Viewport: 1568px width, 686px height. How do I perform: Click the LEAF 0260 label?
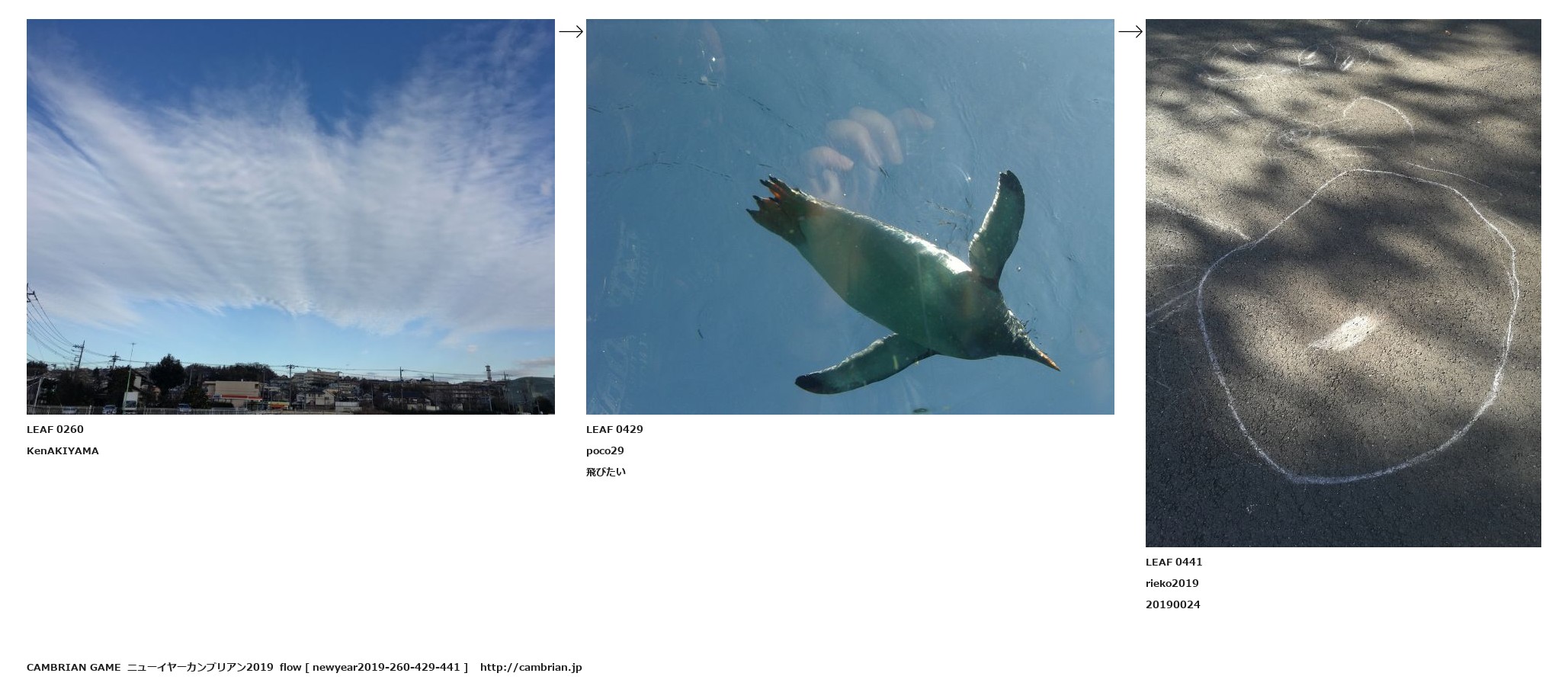tap(55, 429)
